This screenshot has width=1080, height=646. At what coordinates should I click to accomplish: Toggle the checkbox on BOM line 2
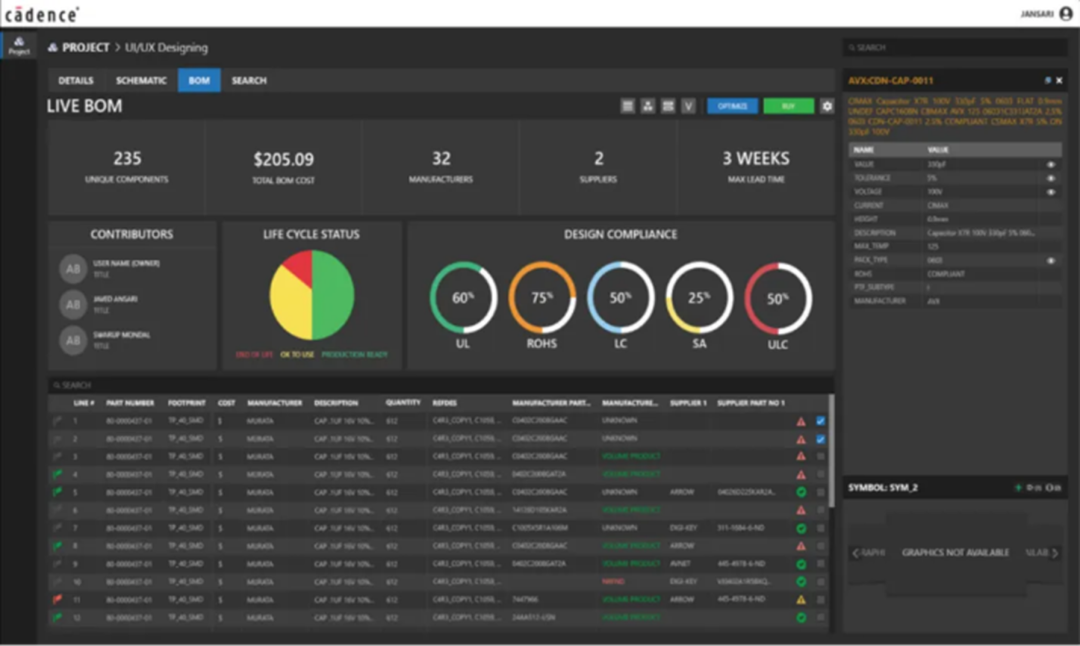(821, 438)
